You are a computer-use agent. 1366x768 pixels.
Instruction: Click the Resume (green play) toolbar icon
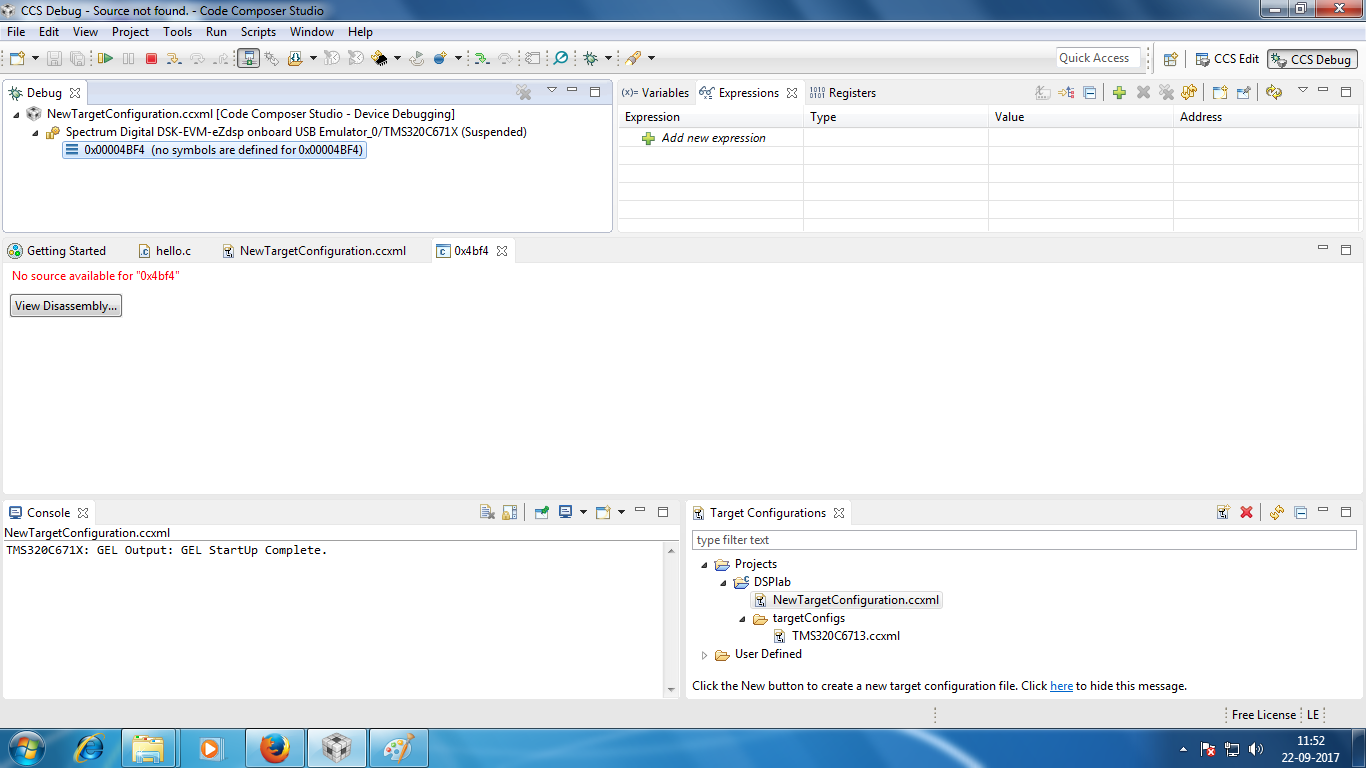[x=104, y=59]
